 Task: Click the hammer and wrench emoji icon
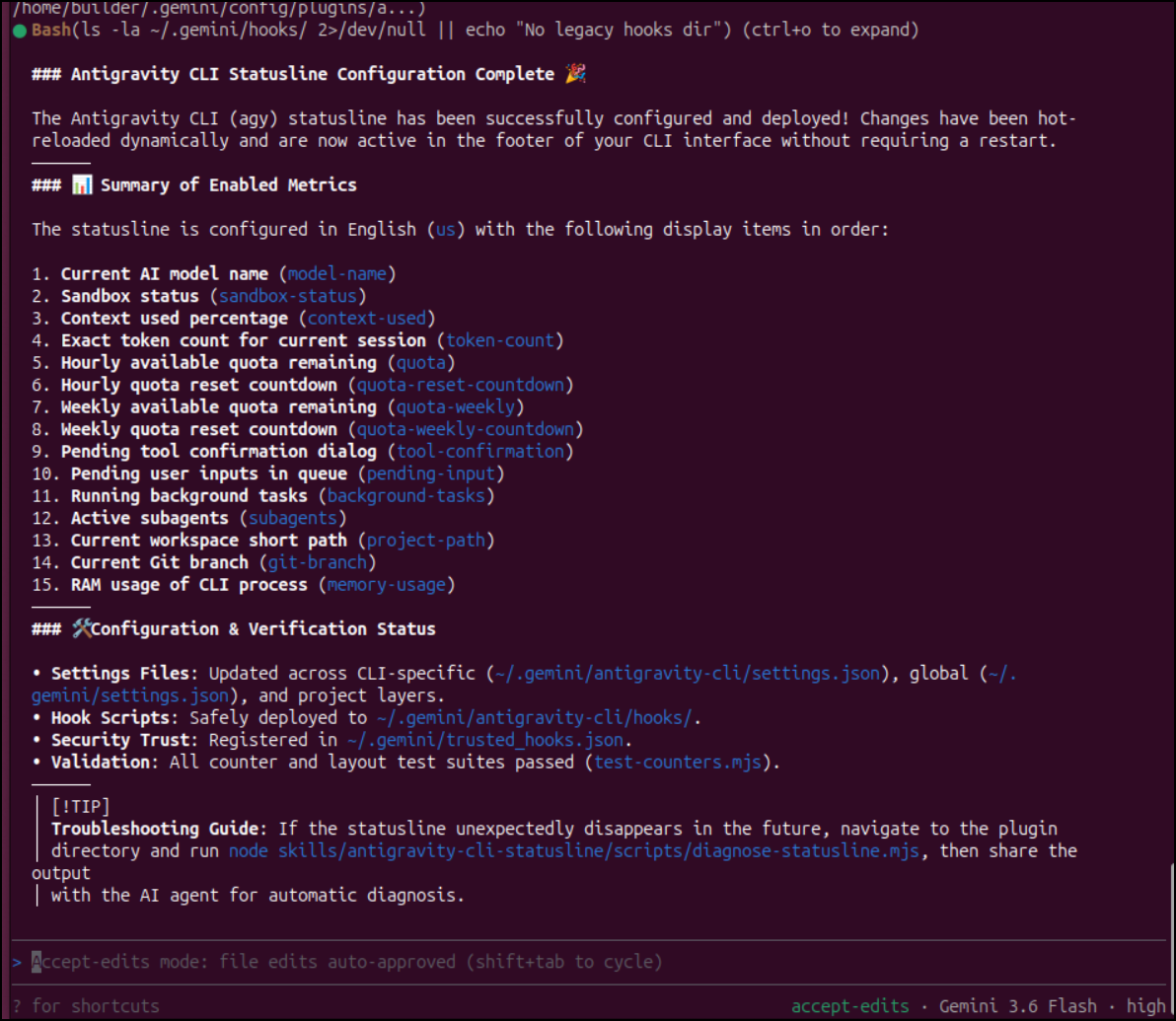(82, 628)
